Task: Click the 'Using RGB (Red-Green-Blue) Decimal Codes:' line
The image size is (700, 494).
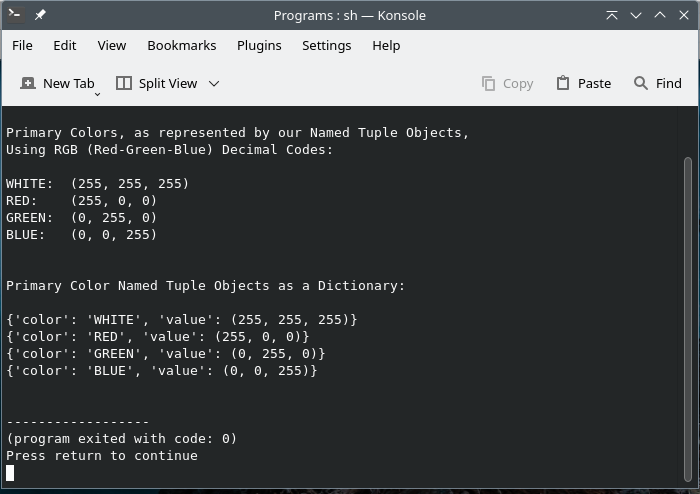Action: (169, 150)
